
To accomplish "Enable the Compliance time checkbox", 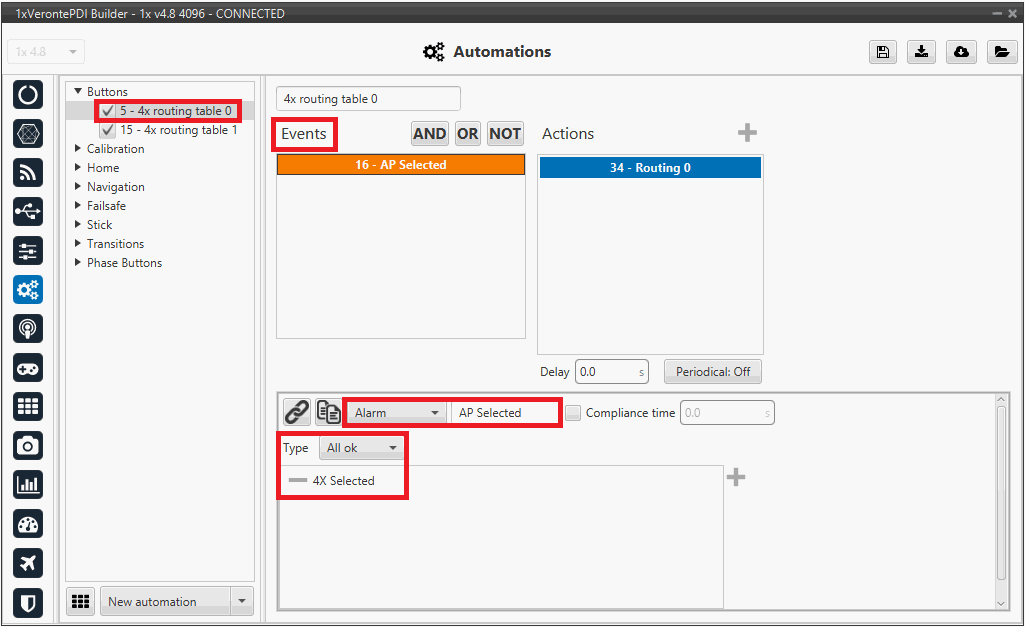I will [573, 412].
